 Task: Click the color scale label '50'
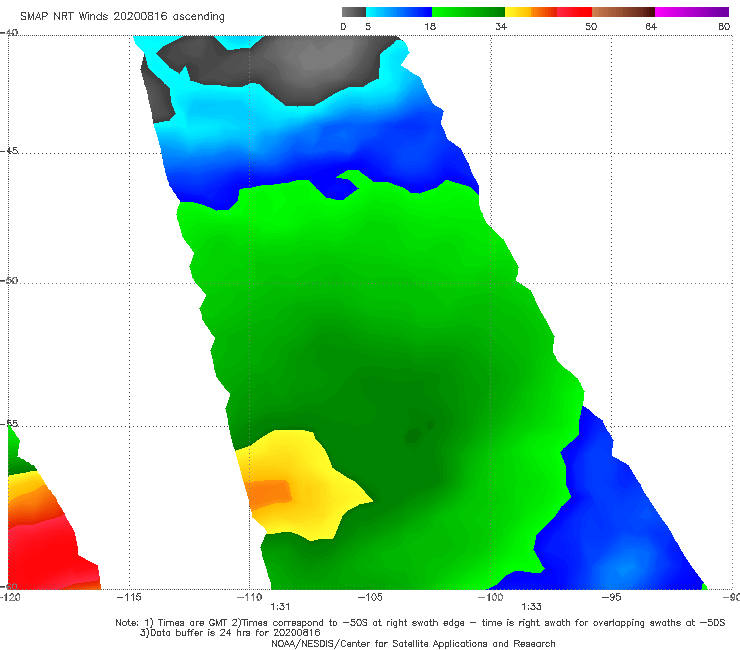tap(591, 26)
